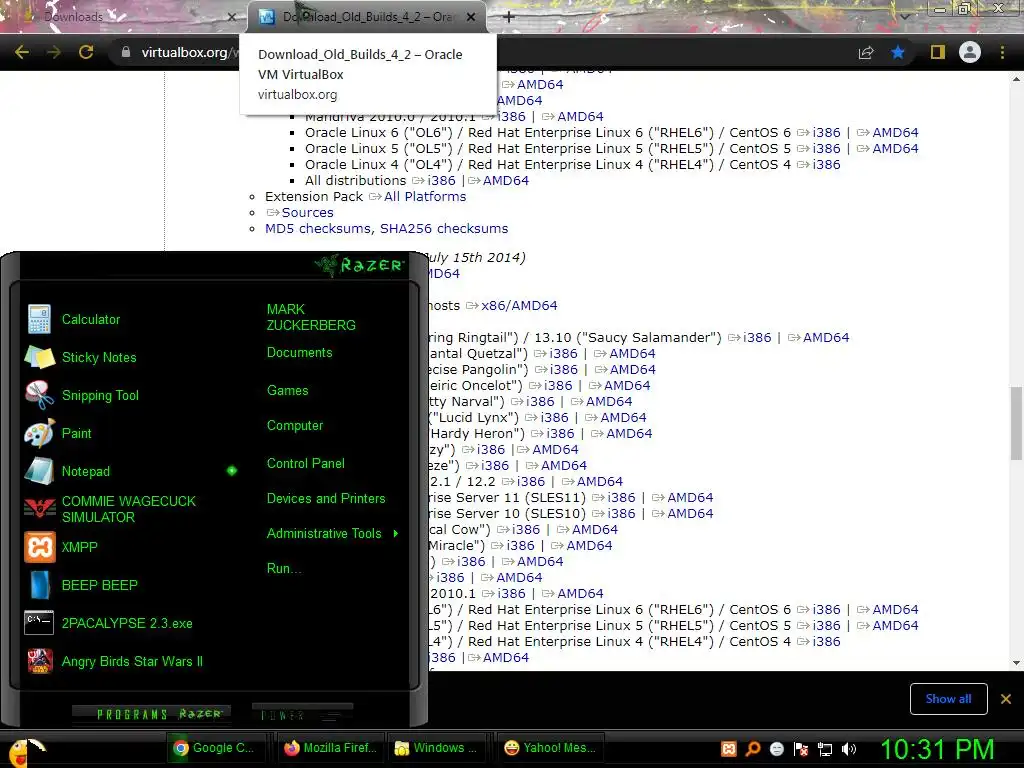Open tab search dropdown chevron
Image resolution: width=1024 pixels, height=768 pixels.
tap(904, 16)
